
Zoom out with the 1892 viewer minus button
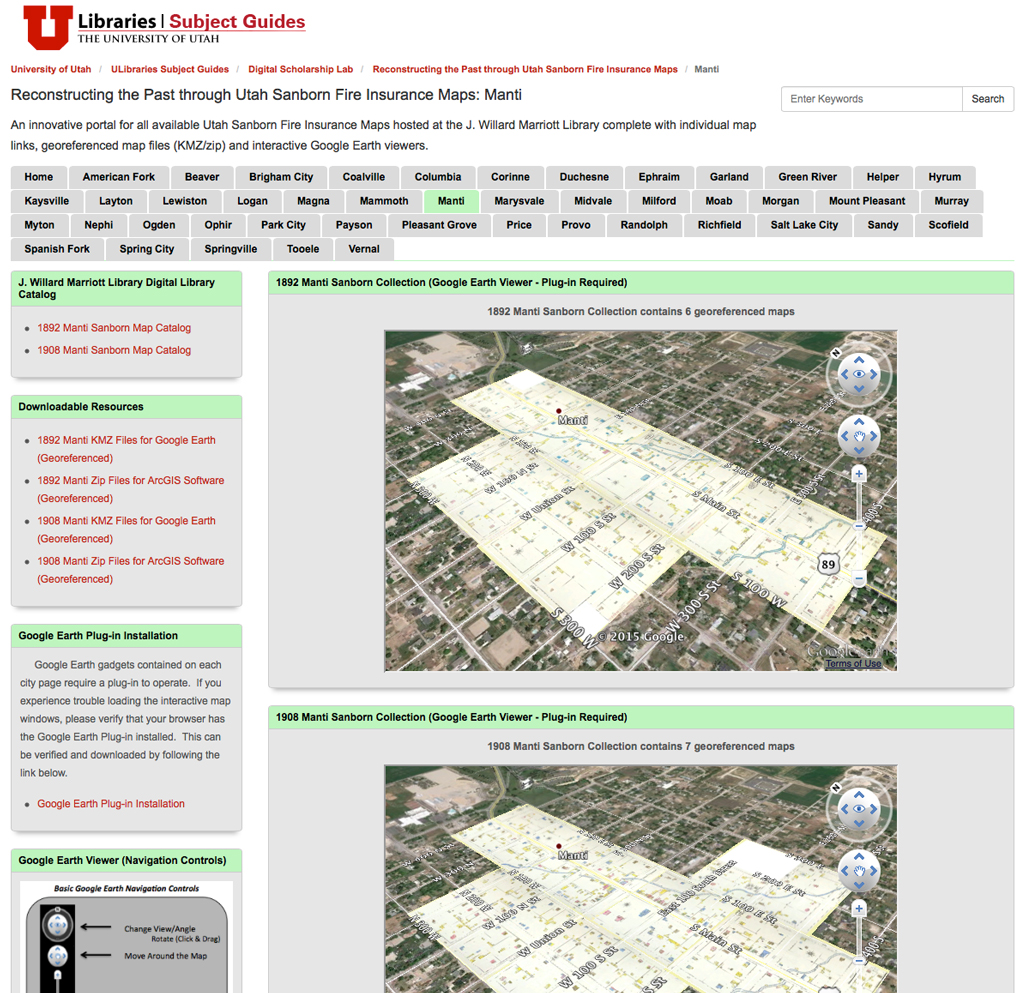pos(859,578)
